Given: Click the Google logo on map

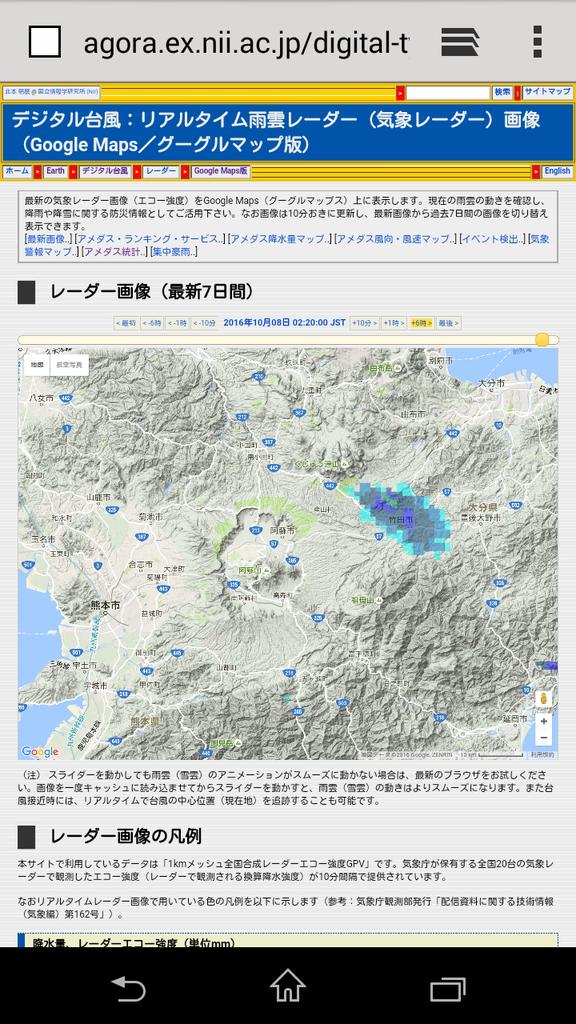Looking at the screenshot, I should 40,752.
